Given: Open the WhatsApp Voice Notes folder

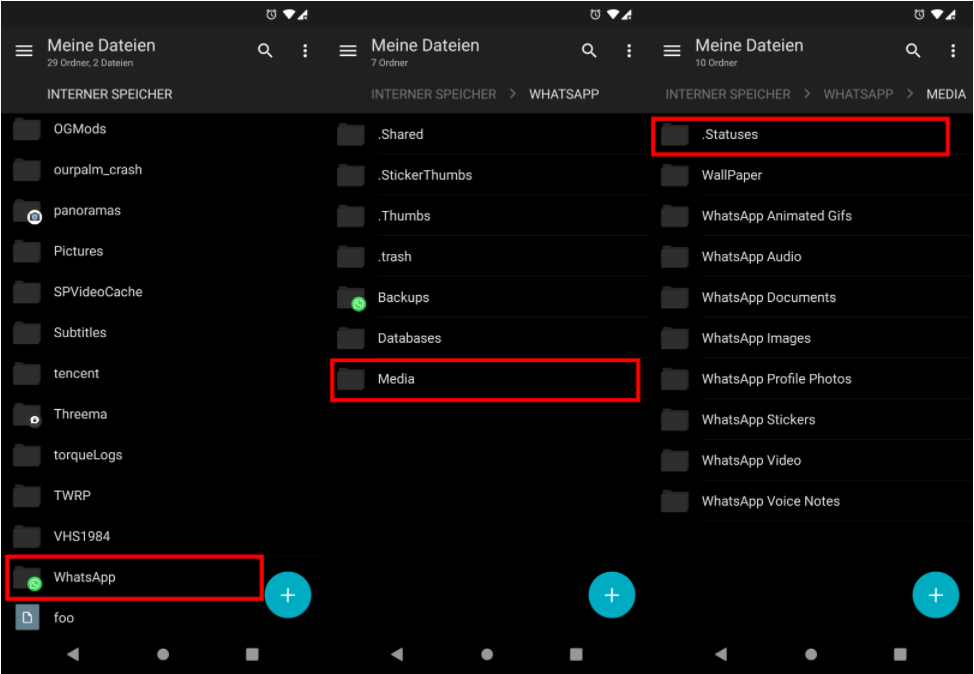Looking at the screenshot, I should [x=770, y=501].
